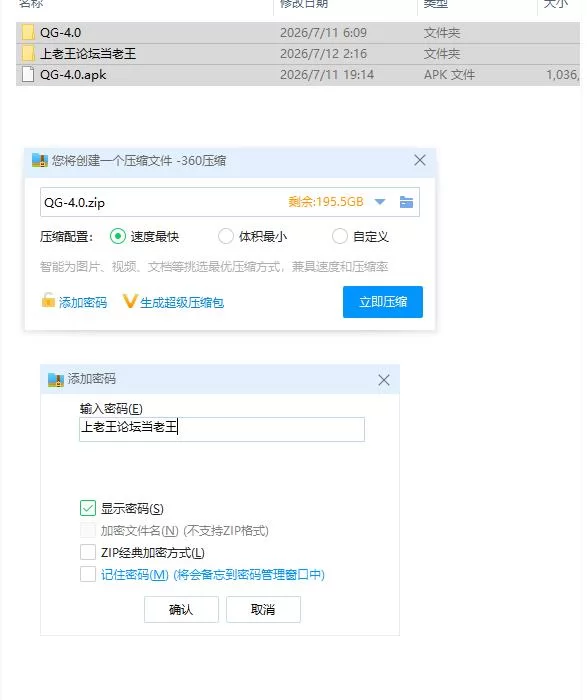Viewport: 587px width, 700px height.
Task: Select the 速度最快 radio option
Action: 118,236
